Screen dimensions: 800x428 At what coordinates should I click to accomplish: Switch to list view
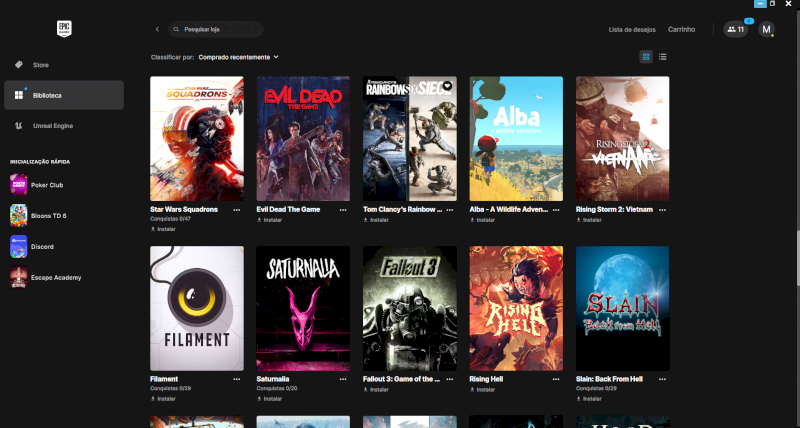coord(662,57)
